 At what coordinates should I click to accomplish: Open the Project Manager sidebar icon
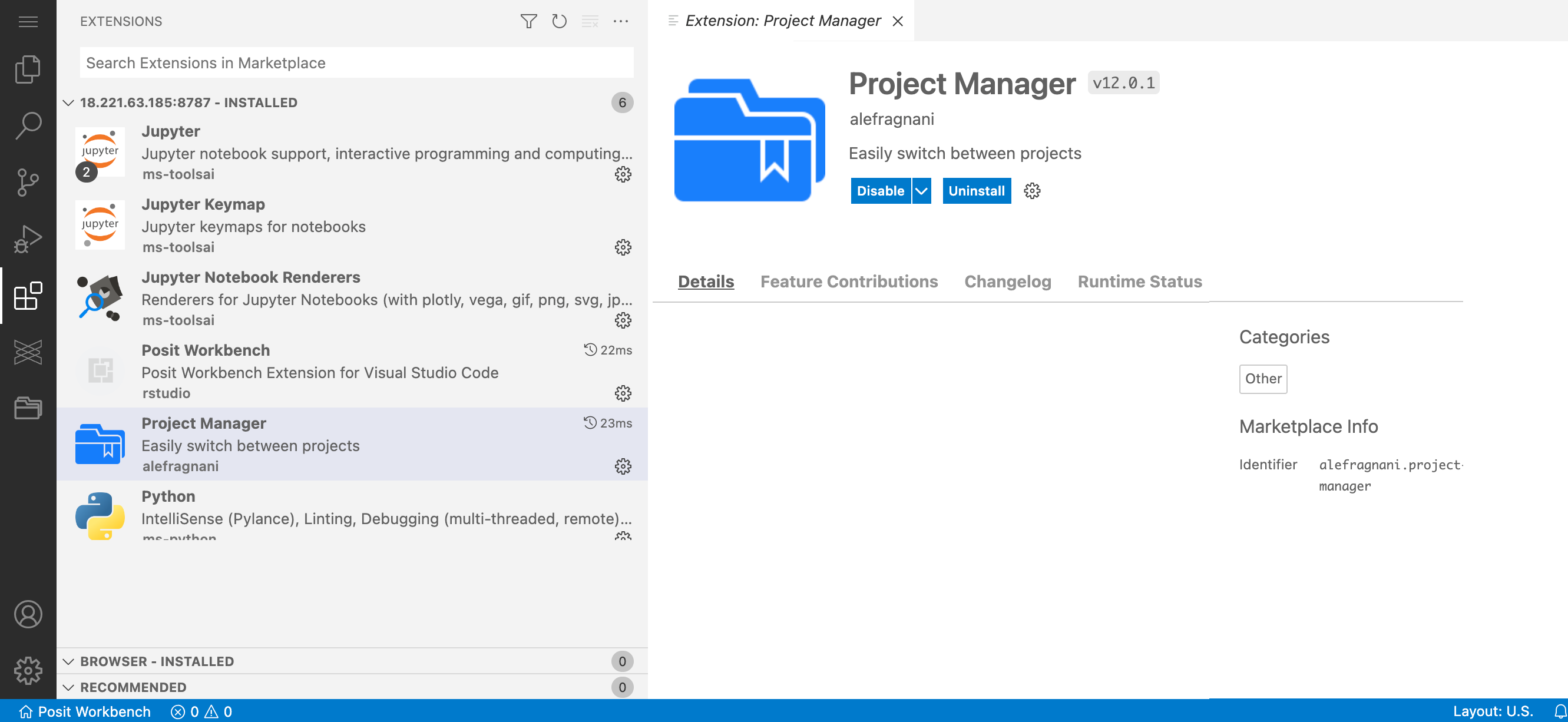click(x=28, y=408)
